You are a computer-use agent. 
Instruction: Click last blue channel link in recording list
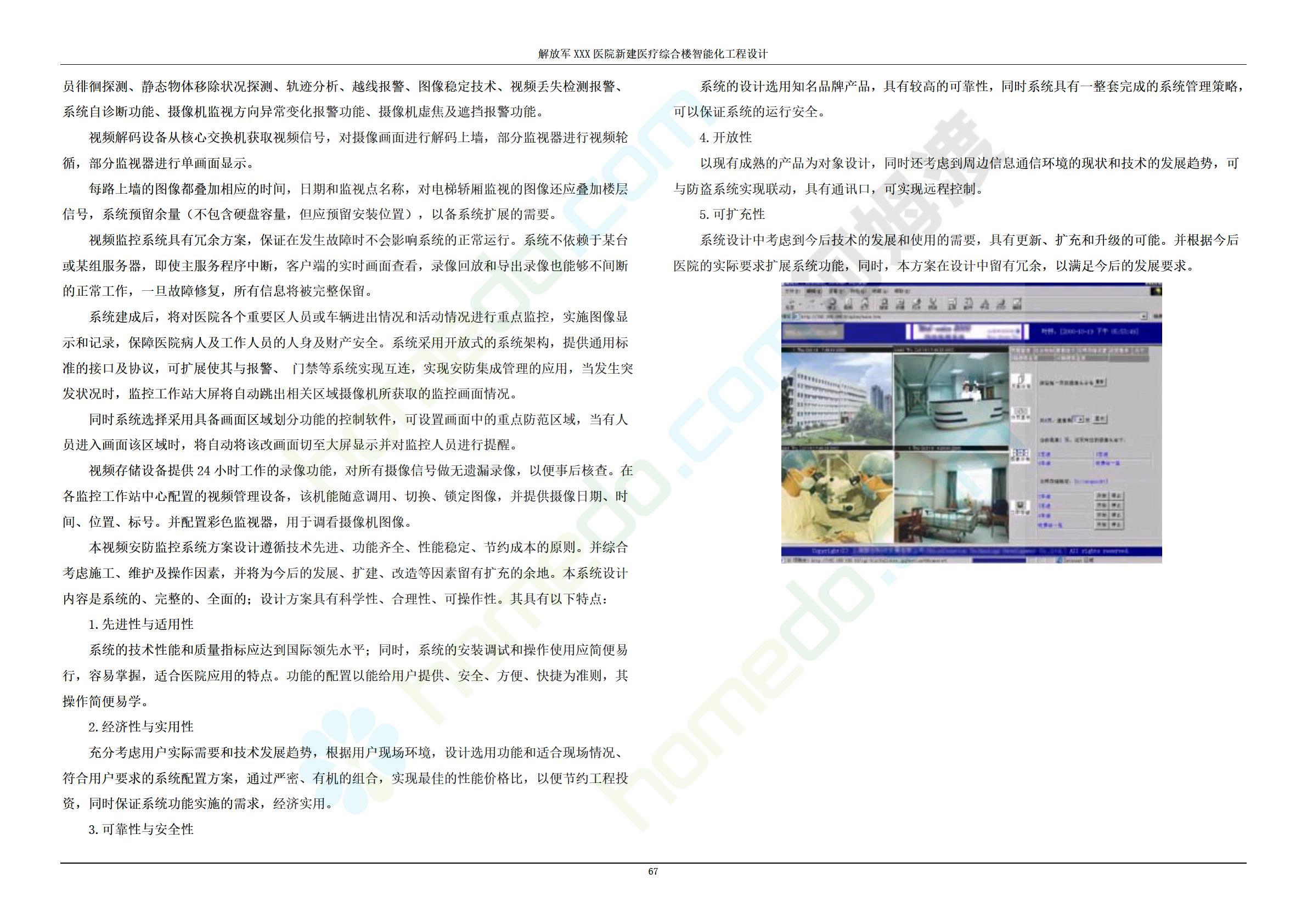(1050, 526)
